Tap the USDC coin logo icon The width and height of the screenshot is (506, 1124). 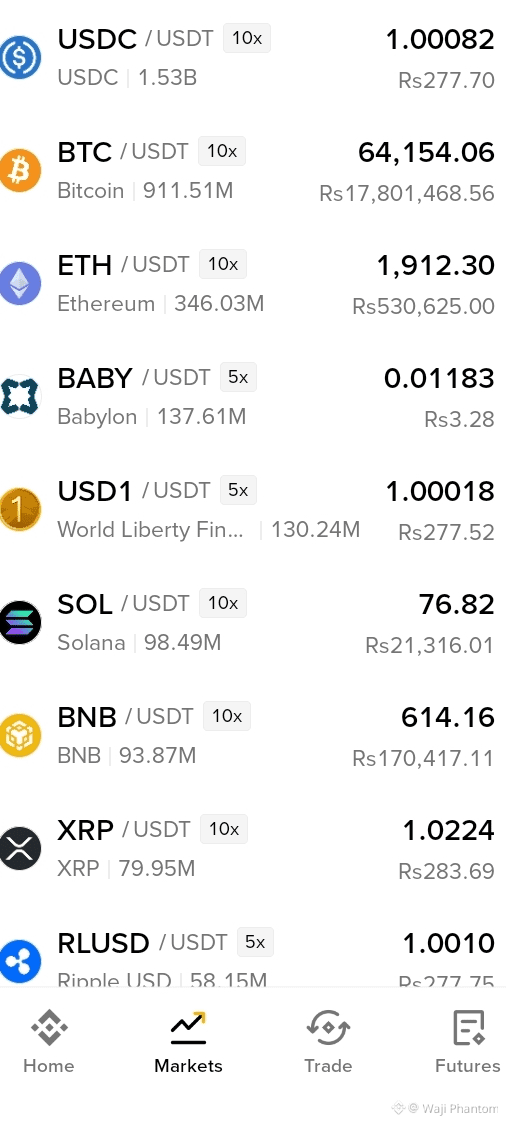[x=19, y=57]
